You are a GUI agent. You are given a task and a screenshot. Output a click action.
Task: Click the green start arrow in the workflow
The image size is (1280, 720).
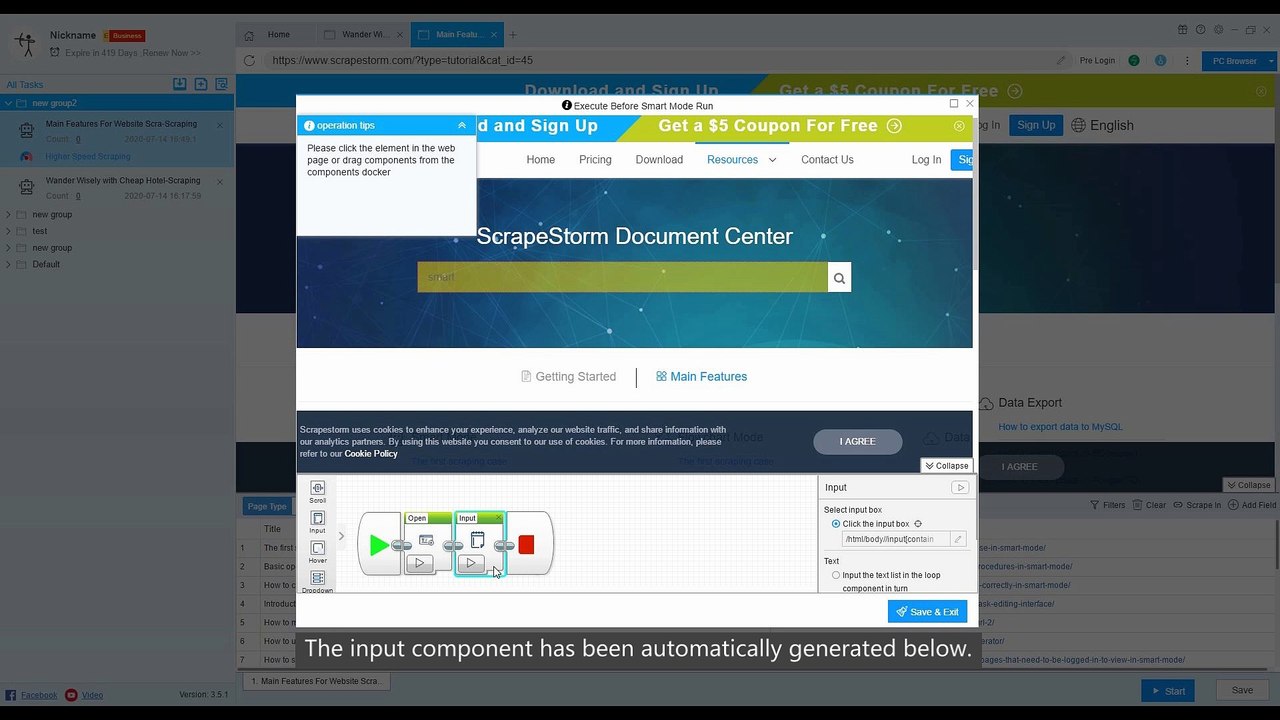379,544
